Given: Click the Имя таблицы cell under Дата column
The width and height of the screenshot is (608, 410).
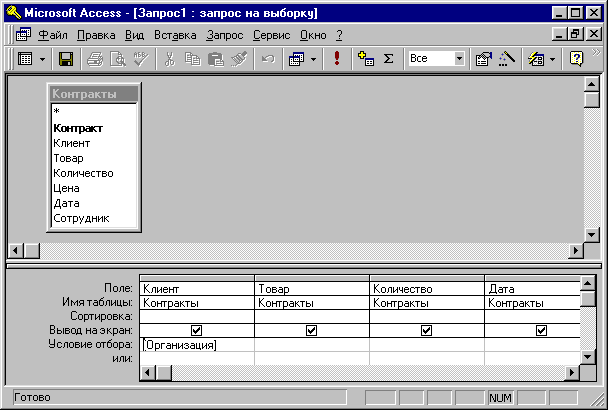Looking at the screenshot, I should coord(532,303).
